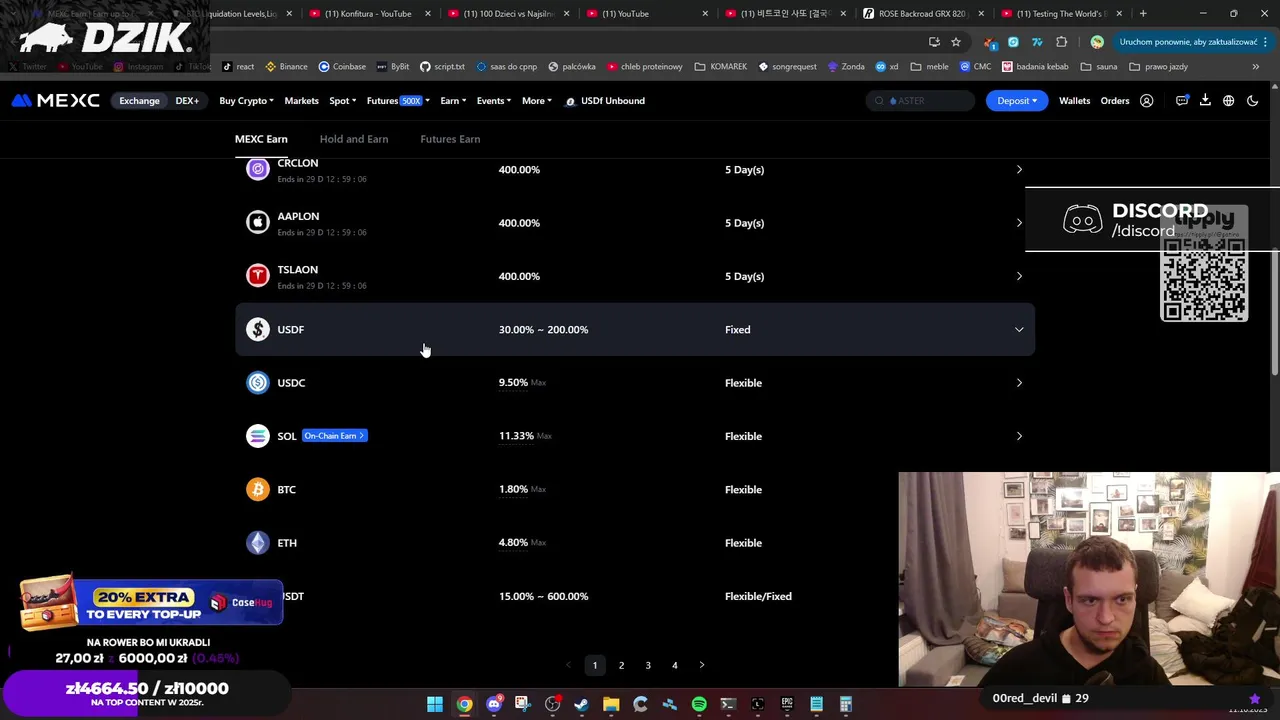Go to page 4 of results
The image size is (1280, 720).
pyautogui.click(x=675, y=665)
